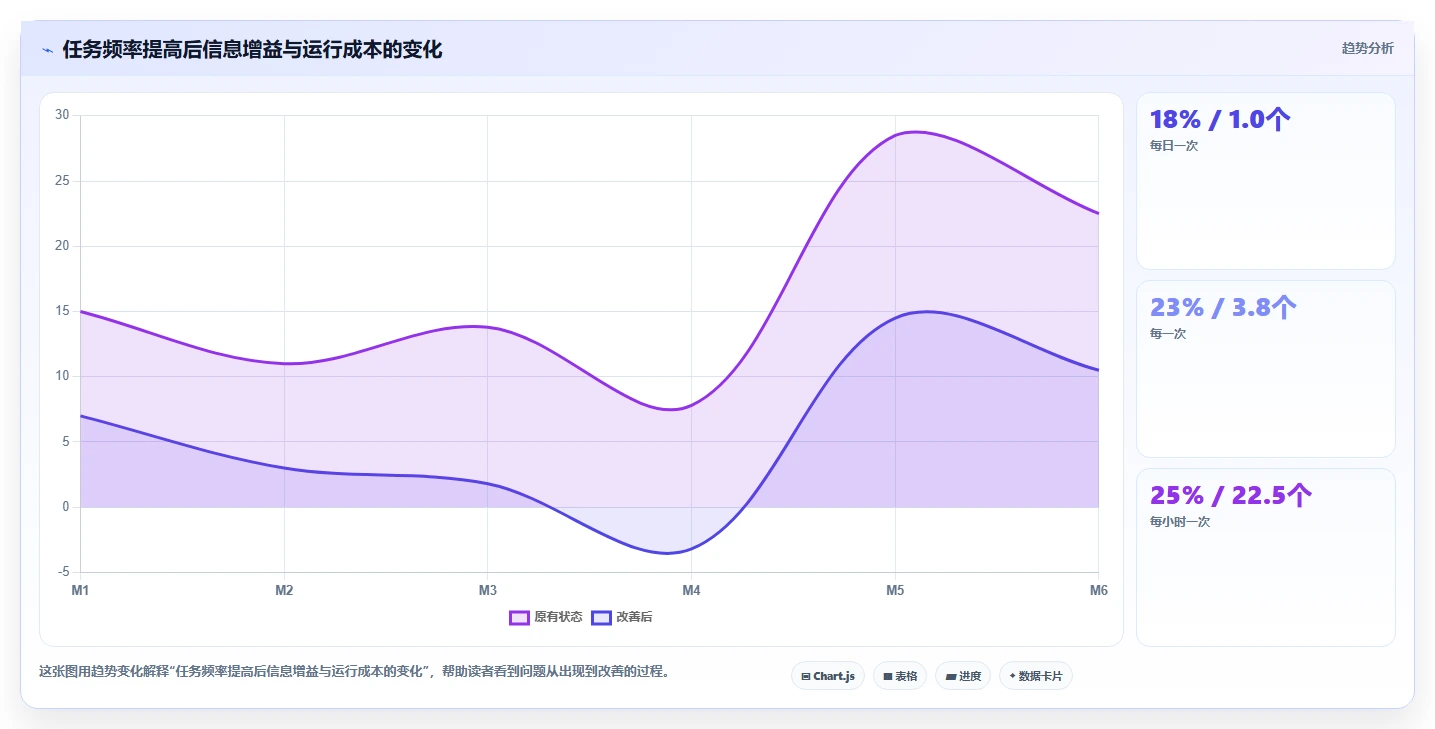Click the M5 x-axis label
This screenshot has width=1435, height=729.
(895, 591)
